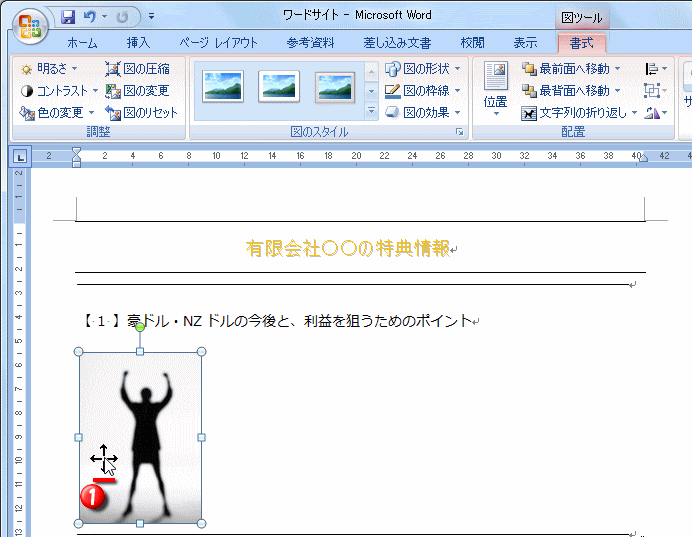Click text line 豪ドル・NZドルの今後と
692x537 pixels.
coord(278,321)
